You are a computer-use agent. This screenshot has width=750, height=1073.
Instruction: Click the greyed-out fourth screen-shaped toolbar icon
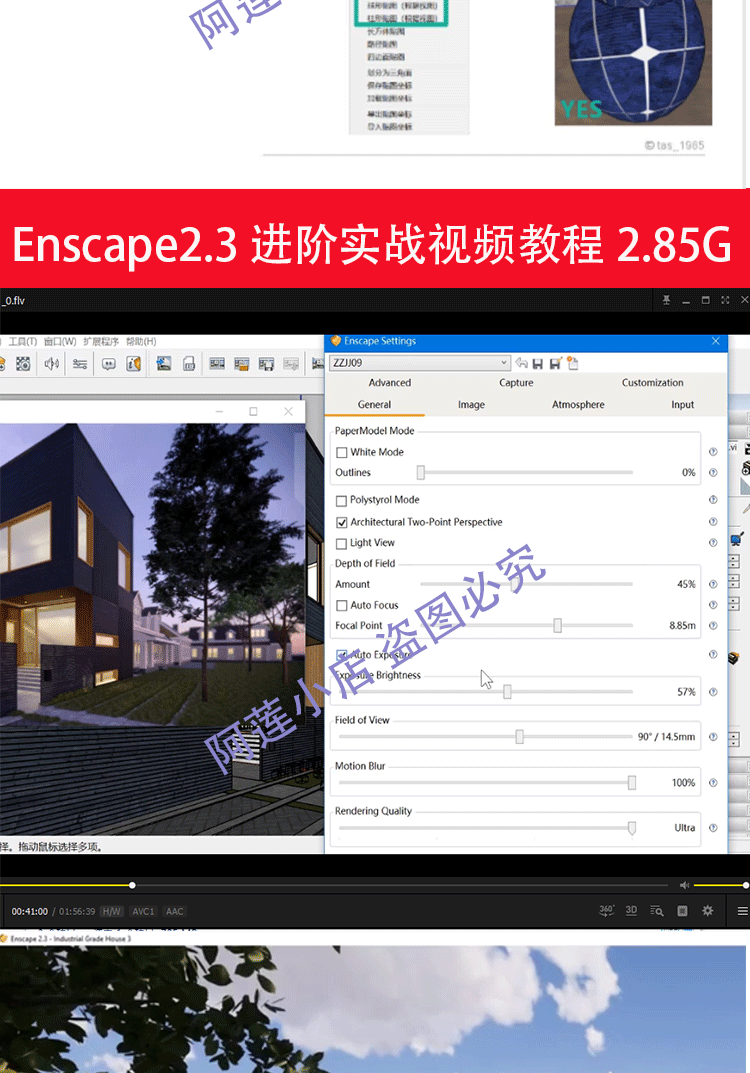292,363
